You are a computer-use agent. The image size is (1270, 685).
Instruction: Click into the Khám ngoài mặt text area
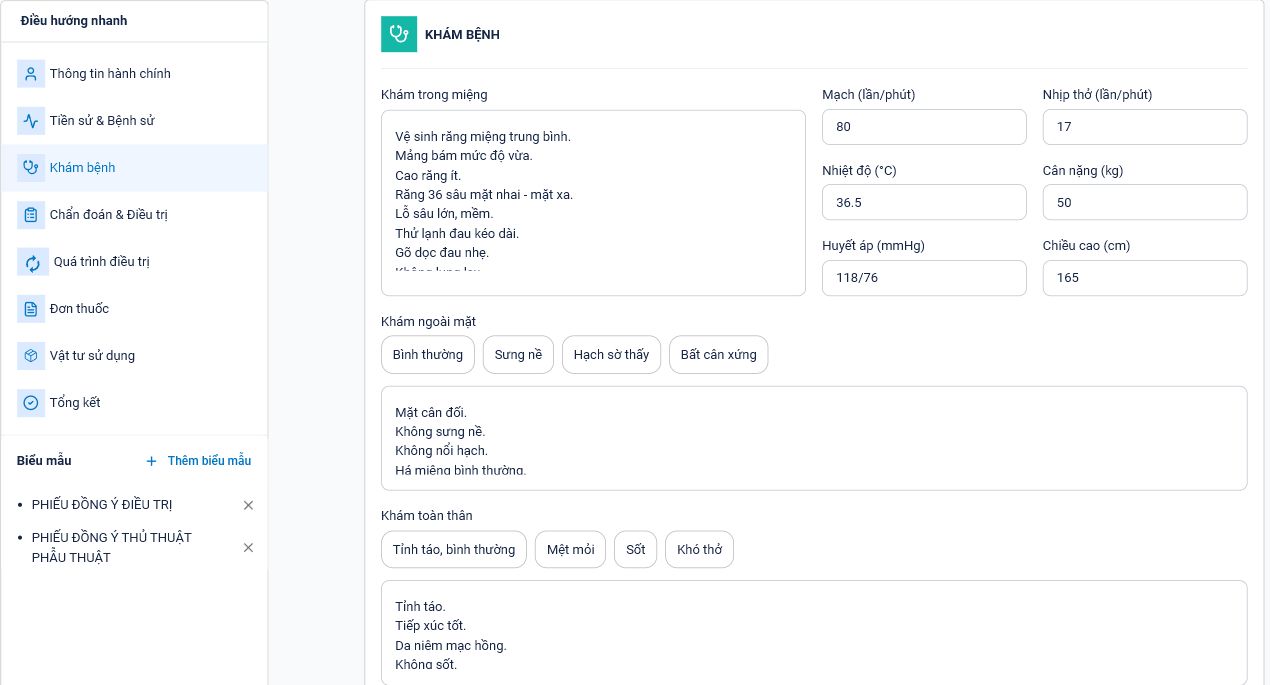[x=814, y=438]
